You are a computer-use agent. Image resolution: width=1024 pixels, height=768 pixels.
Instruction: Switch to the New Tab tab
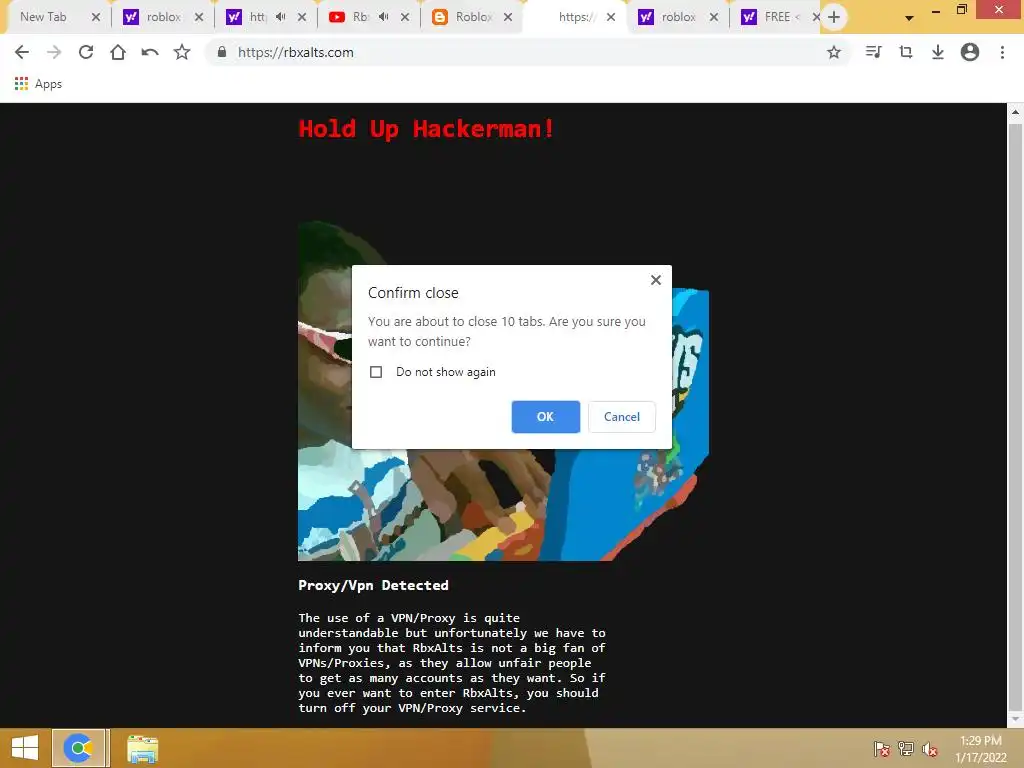click(x=43, y=17)
